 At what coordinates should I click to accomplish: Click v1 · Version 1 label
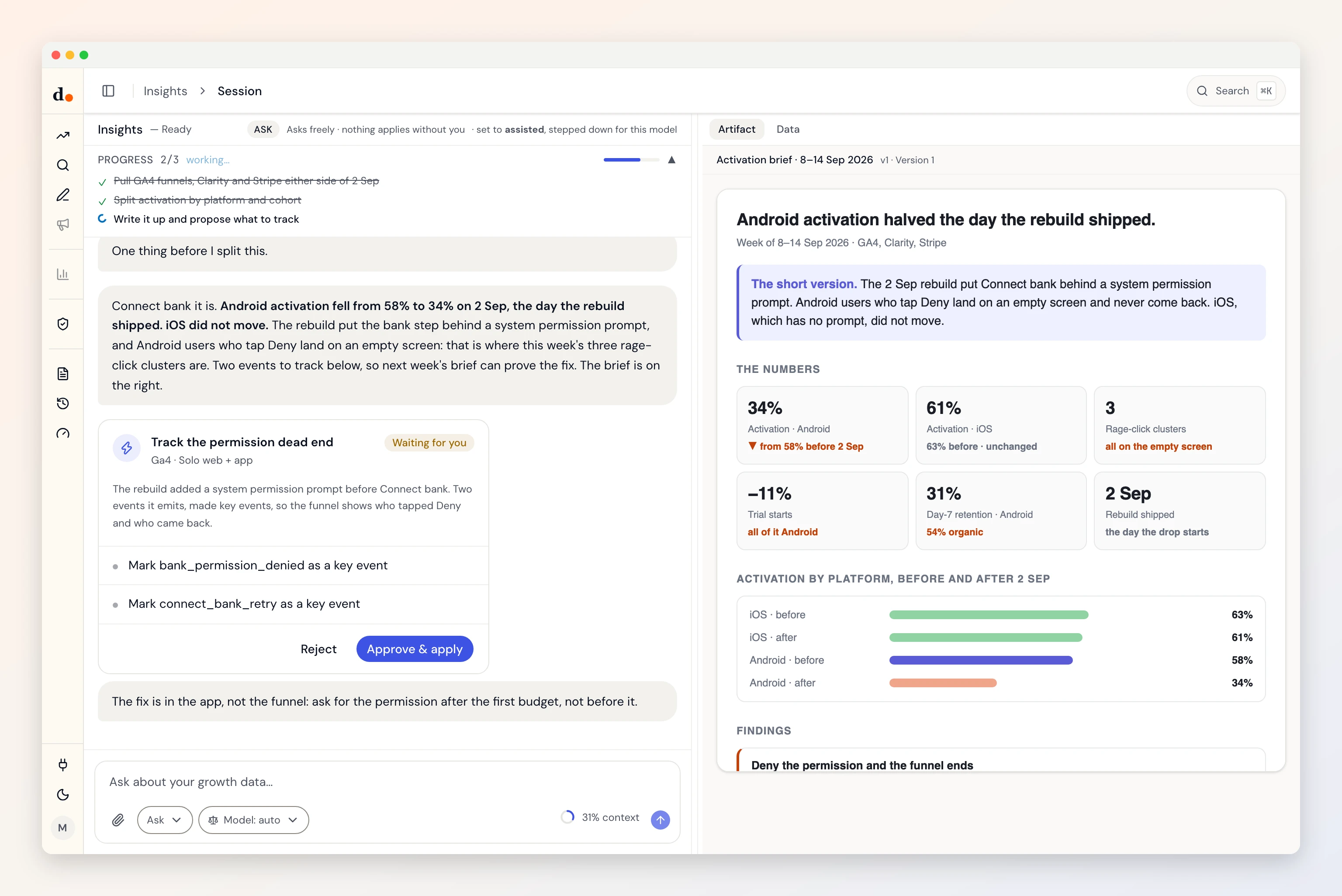pos(907,160)
